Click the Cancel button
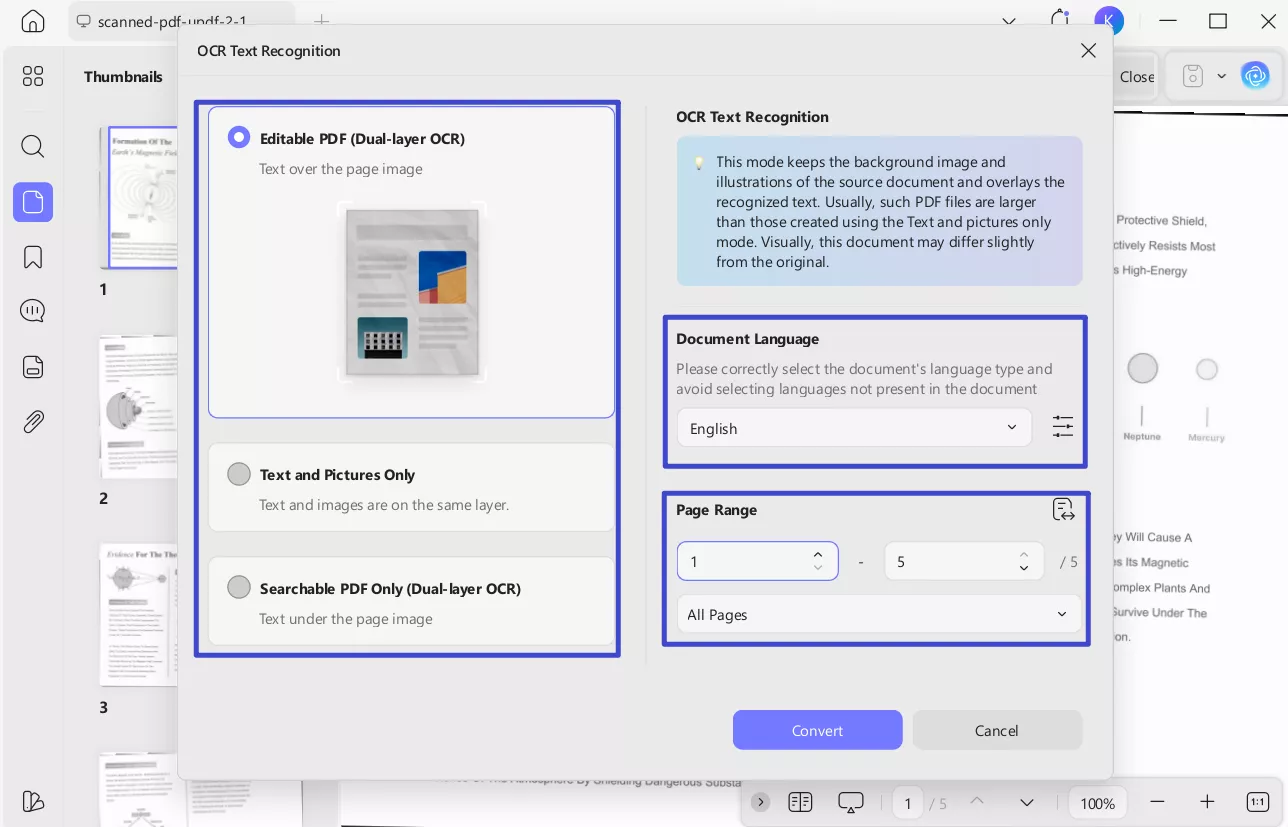Screen dimensions: 1288x827 pyautogui.click(x=996, y=730)
